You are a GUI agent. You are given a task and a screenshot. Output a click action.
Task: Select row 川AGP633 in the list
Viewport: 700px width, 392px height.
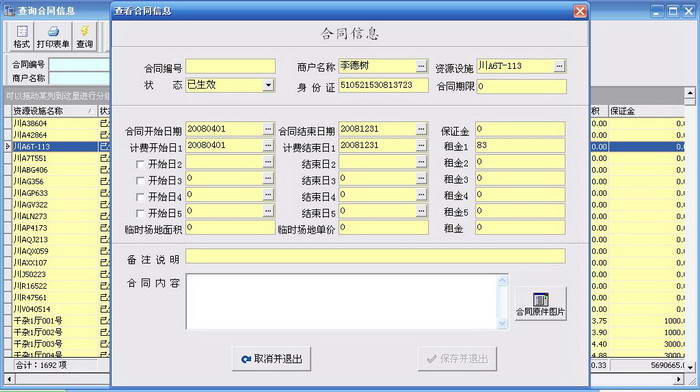tap(54, 193)
